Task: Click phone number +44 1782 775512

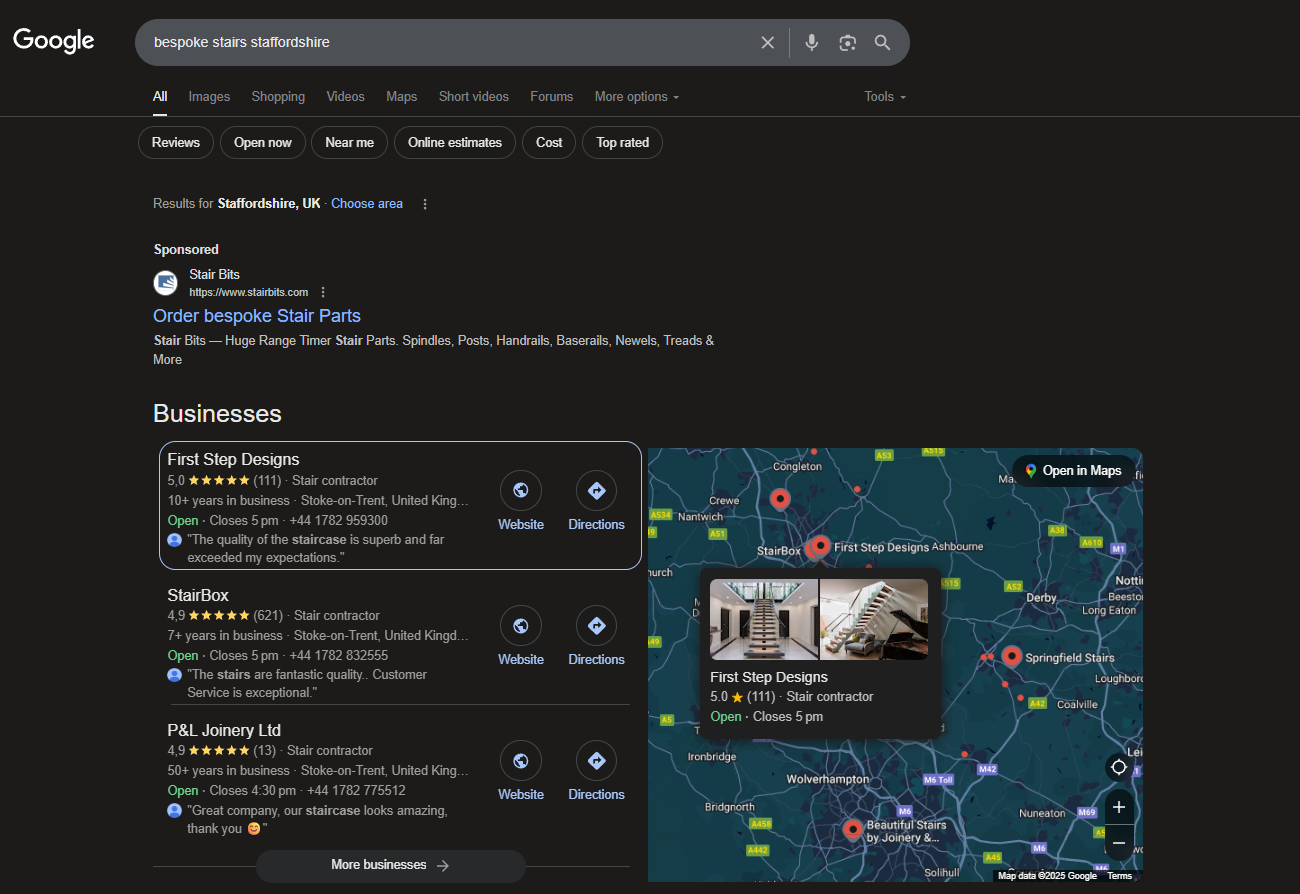Action: 357,791
